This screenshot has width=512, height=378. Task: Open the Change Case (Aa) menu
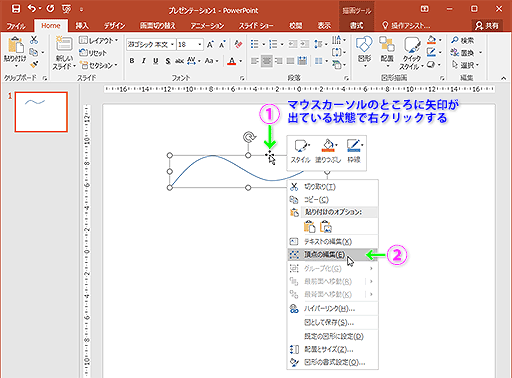pyautogui.click(x=211, y=61)
